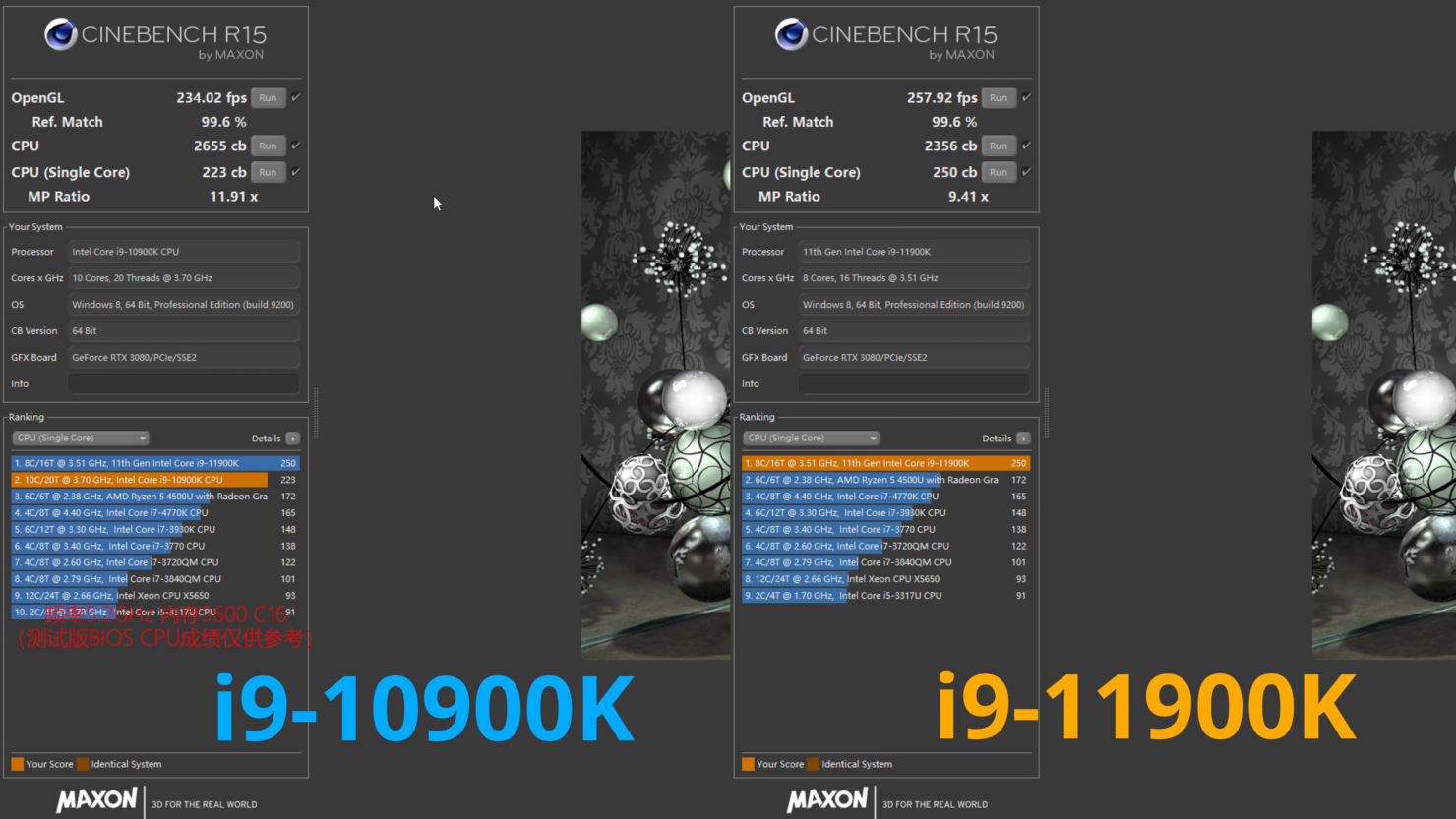
Task: Select i7-3720QM row in right window
Action: point(886,546)
